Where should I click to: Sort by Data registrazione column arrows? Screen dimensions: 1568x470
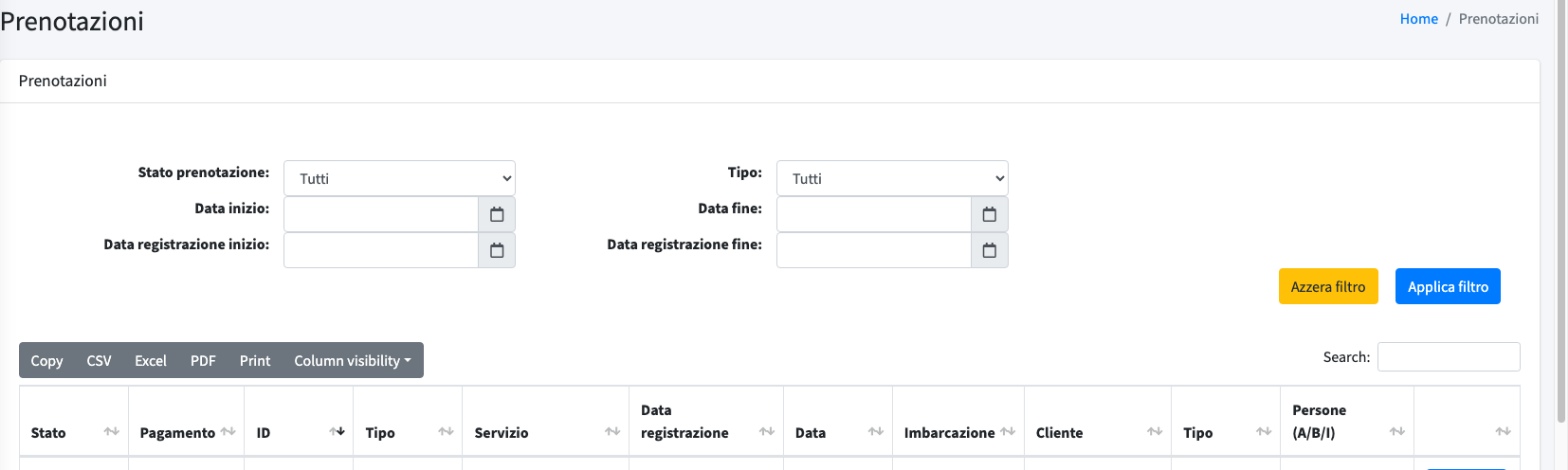[767, 432]
